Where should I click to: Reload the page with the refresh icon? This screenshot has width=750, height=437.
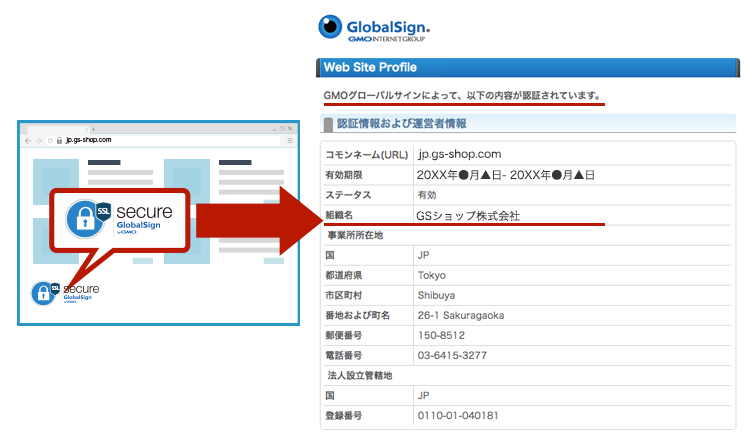click(49, 141)
